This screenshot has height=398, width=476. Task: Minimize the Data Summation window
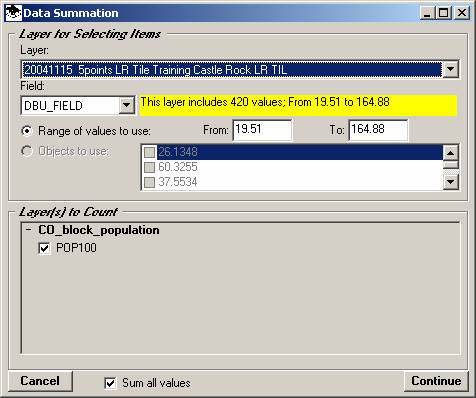pos(427,13)
